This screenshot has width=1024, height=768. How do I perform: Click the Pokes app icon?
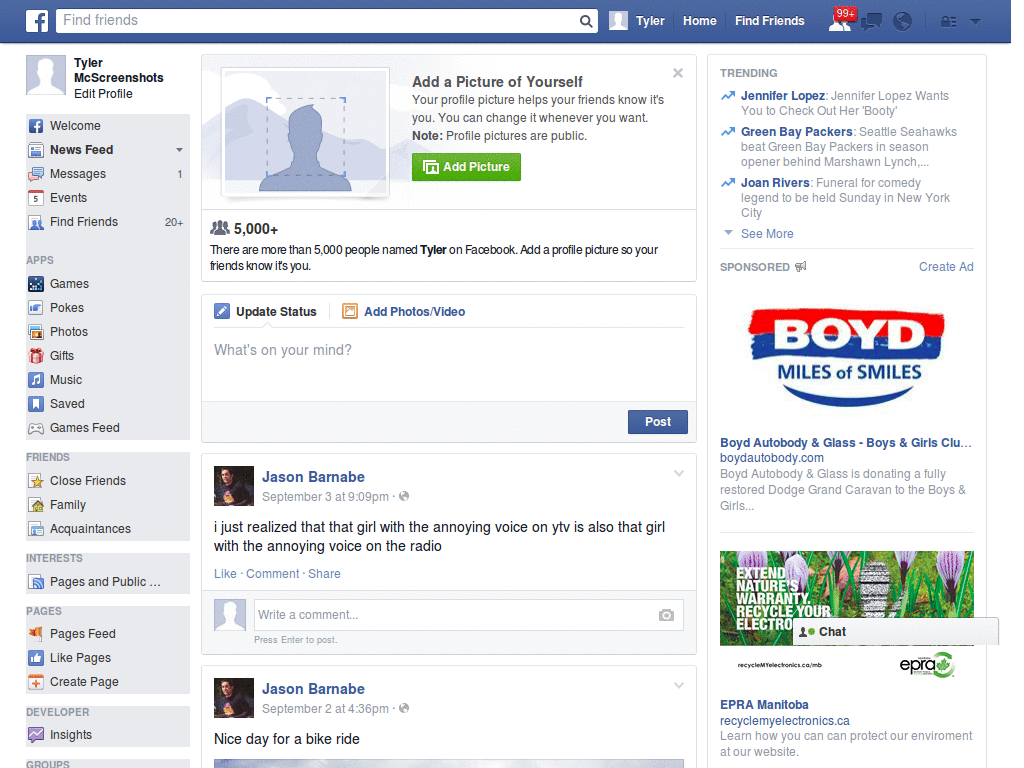(x=36, y=308)
